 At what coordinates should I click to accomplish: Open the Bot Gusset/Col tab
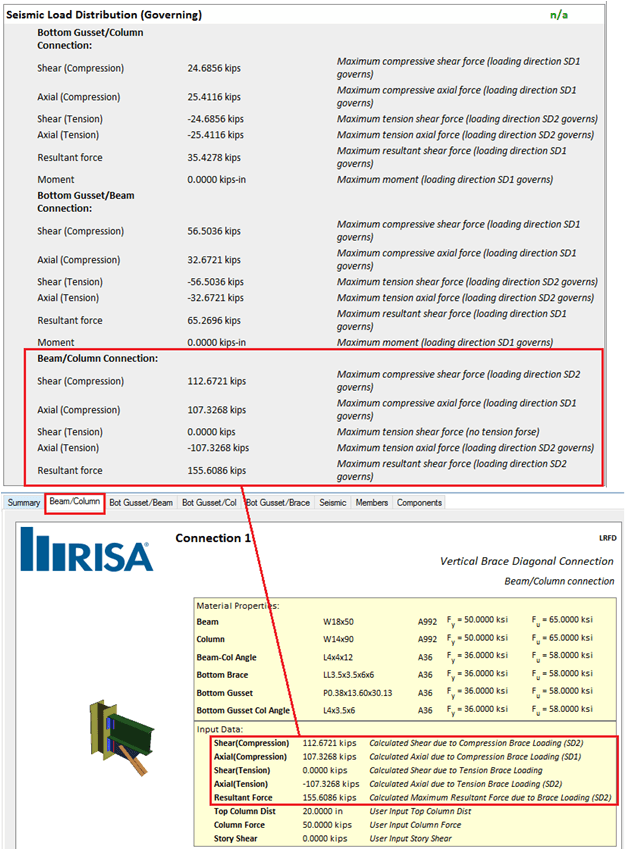pos(210,503)
